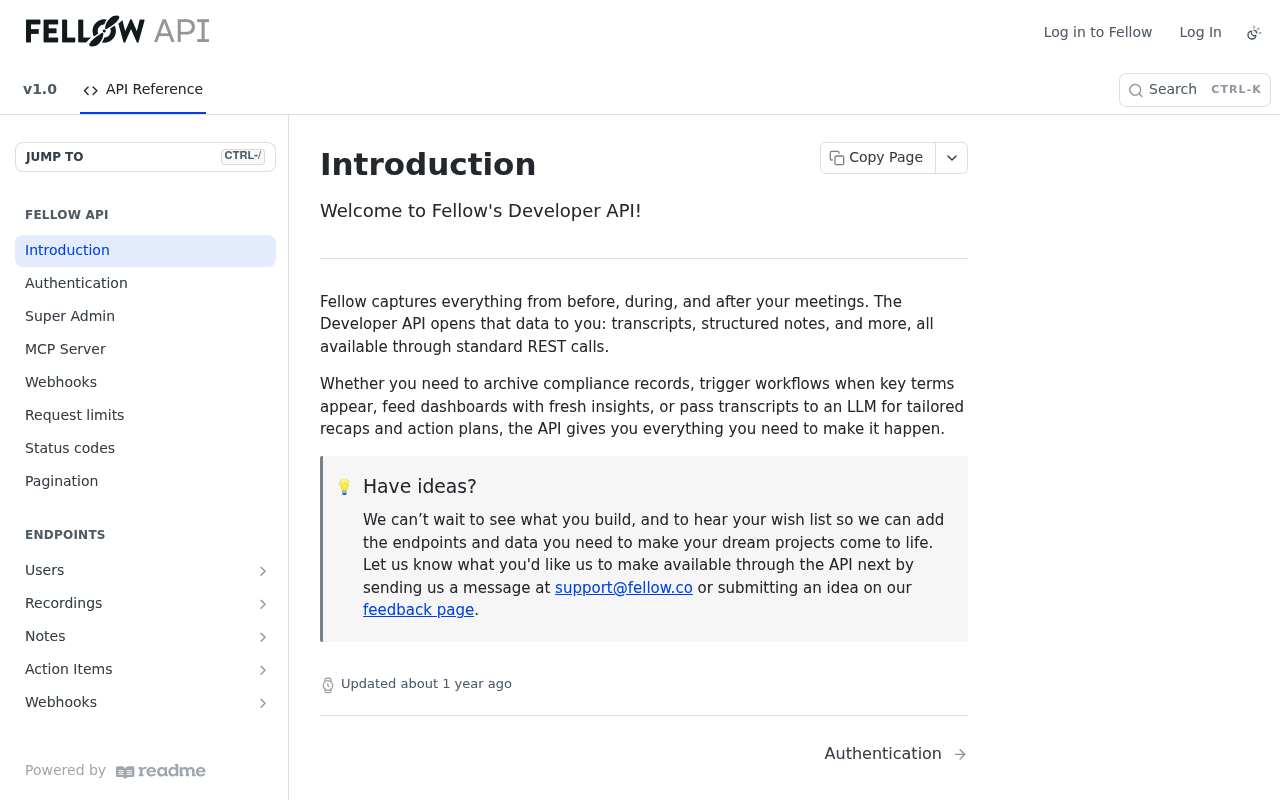1280x800 pixels.
Task: Toggle the dark mode theme icon
Action: 1254,33
